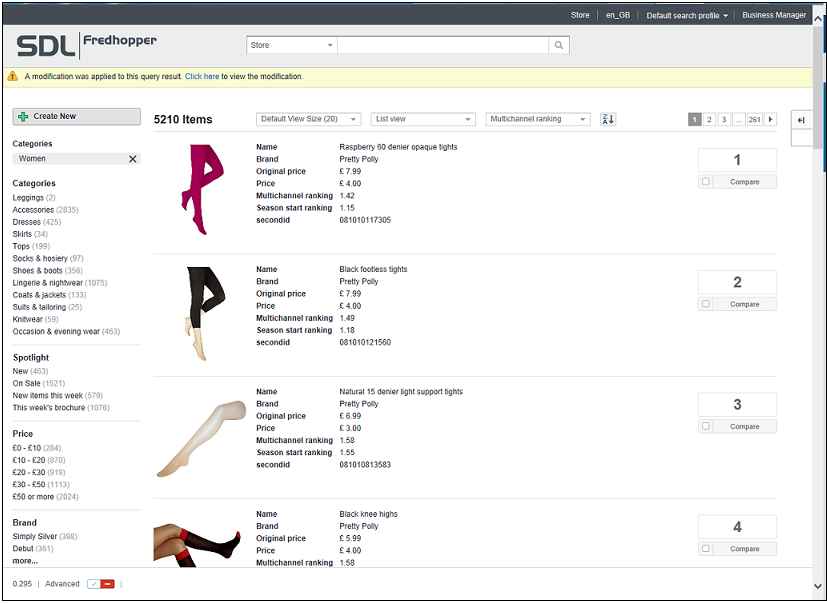
Task: Click the pagination ellipsis button
Action: point(739,119)
